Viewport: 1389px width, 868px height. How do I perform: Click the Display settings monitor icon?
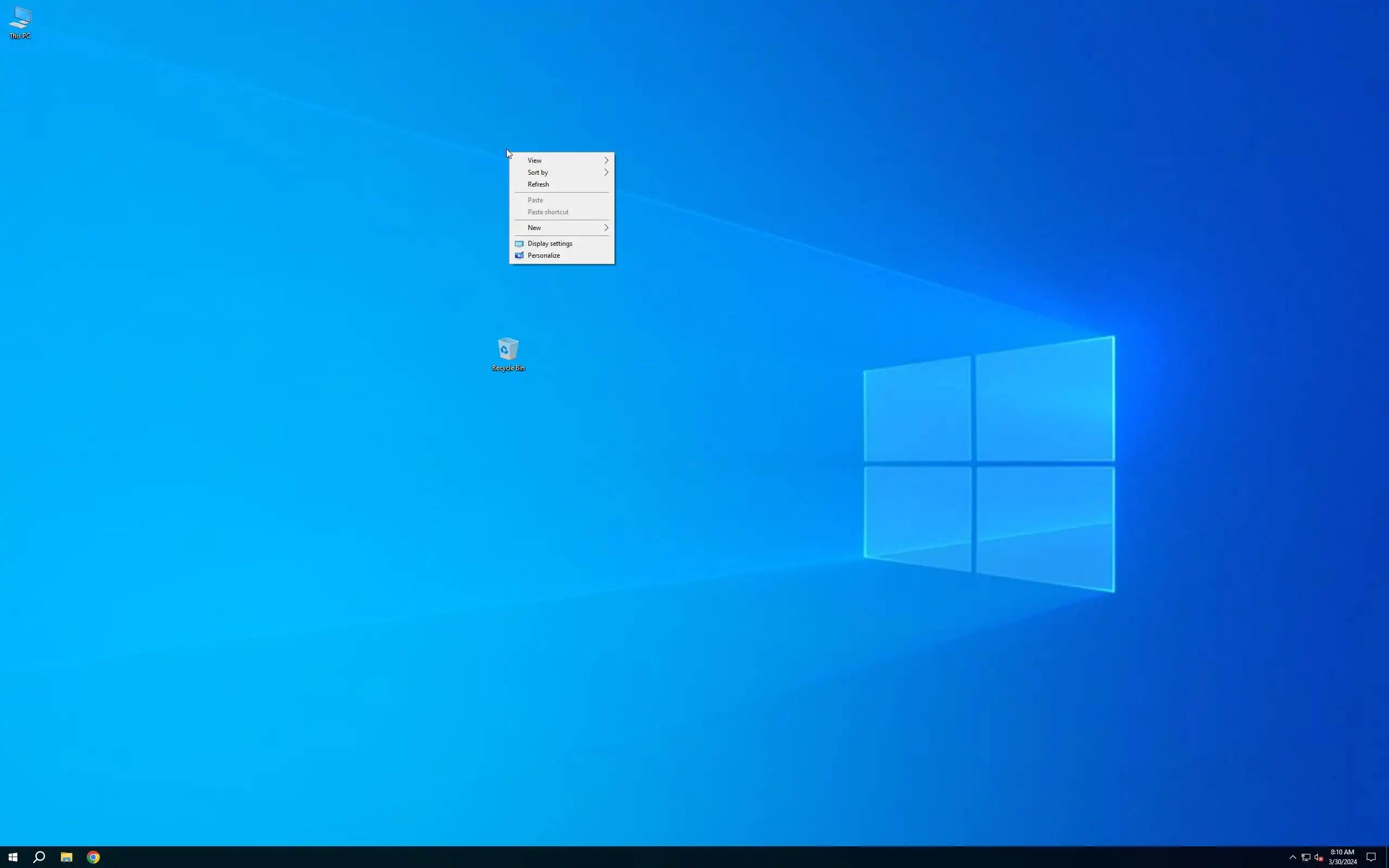pos(519,244)
